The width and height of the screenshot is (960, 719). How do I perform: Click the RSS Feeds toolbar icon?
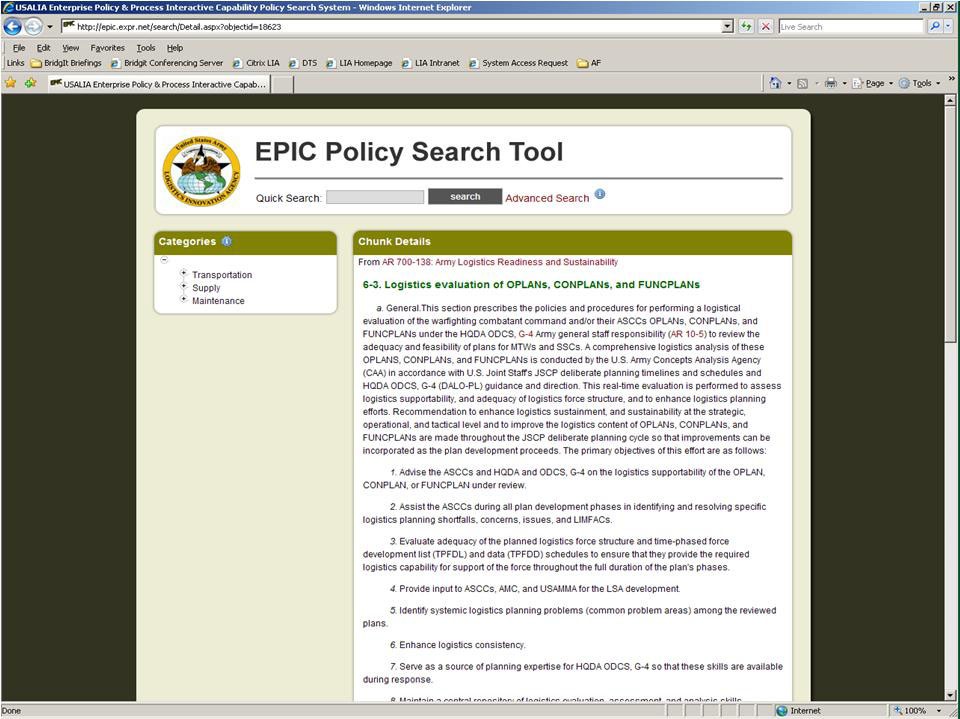pos(802,83)
